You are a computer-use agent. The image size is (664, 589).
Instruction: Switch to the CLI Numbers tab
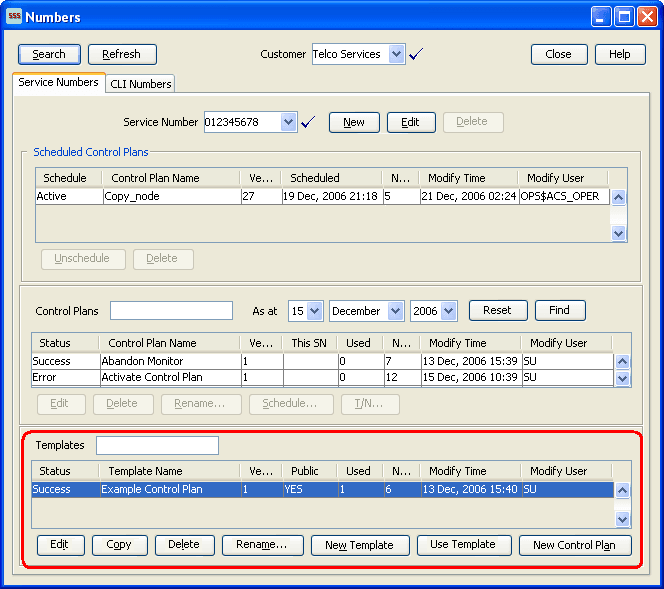141,84
